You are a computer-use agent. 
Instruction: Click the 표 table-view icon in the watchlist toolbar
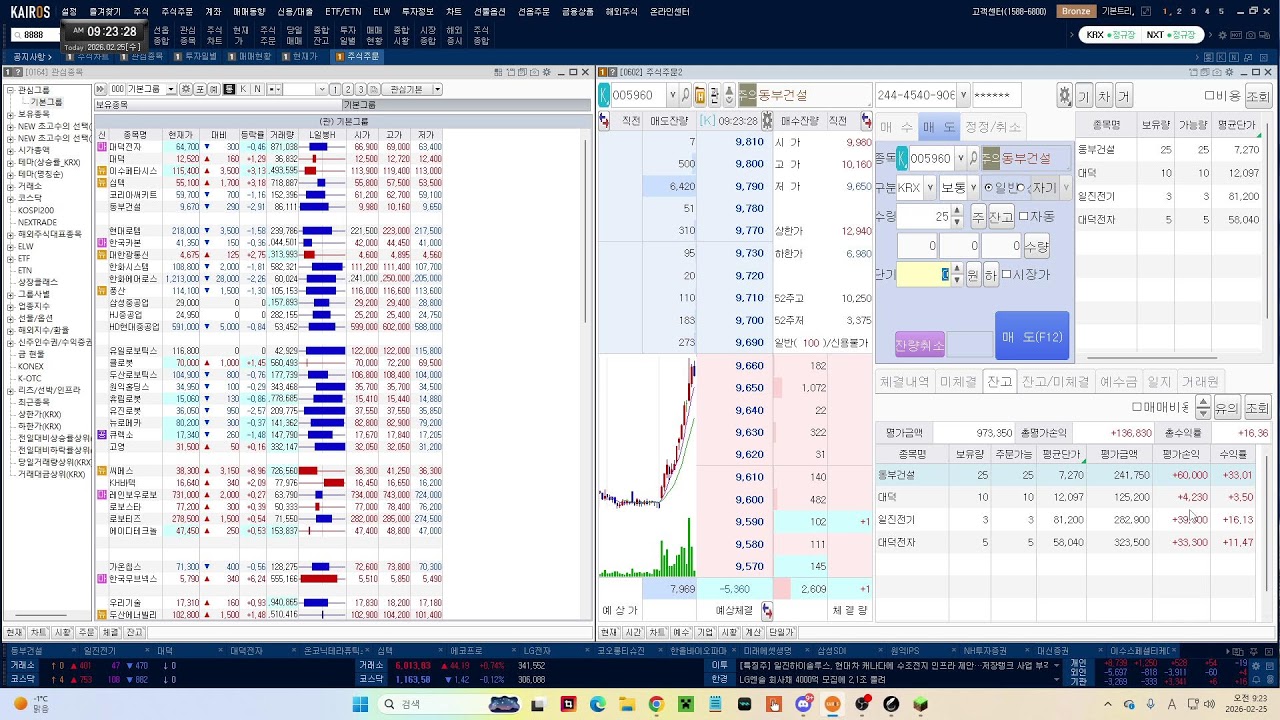click(x=200, y=89)
